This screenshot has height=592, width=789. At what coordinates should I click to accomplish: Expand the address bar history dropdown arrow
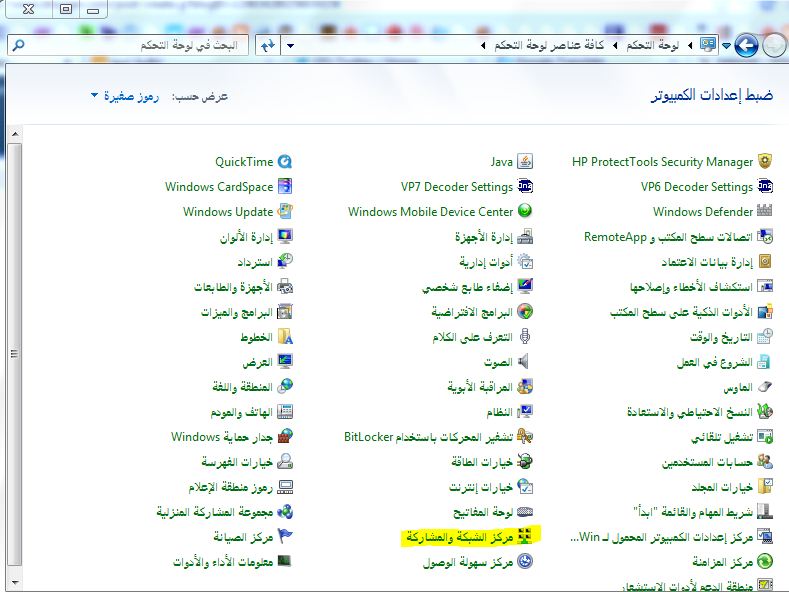[290, 46]
